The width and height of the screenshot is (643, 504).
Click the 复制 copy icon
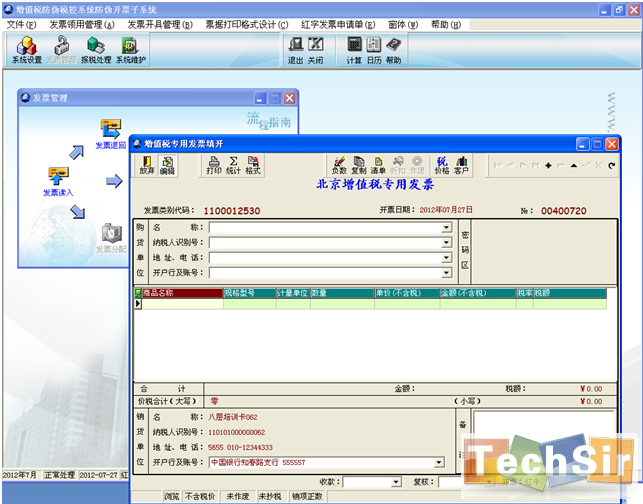pyautogui.click(x=359, y=165)
